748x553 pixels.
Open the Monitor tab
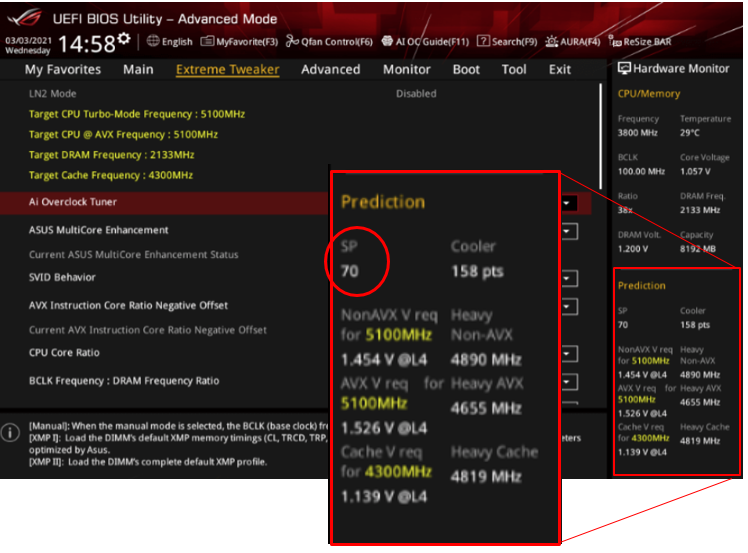(407, 70)
